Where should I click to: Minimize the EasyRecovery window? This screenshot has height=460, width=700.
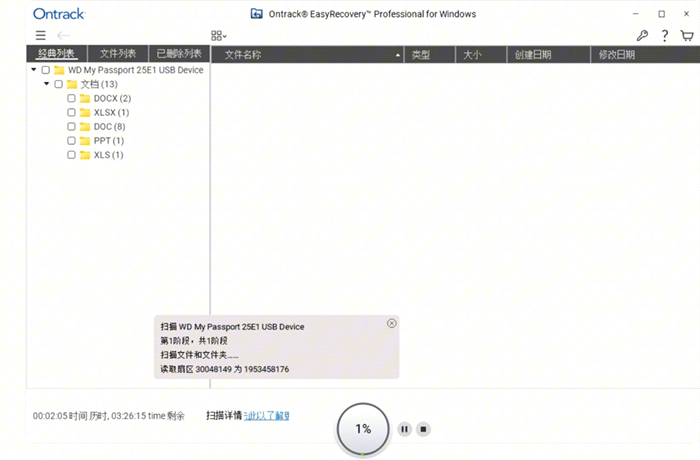636,14
